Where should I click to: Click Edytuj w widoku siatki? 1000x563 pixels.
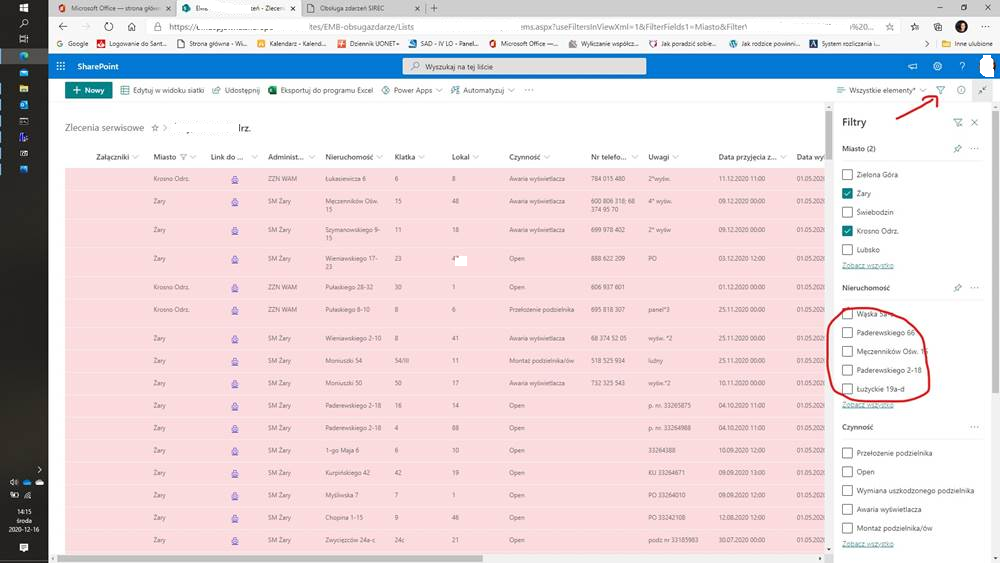[162, 90]
